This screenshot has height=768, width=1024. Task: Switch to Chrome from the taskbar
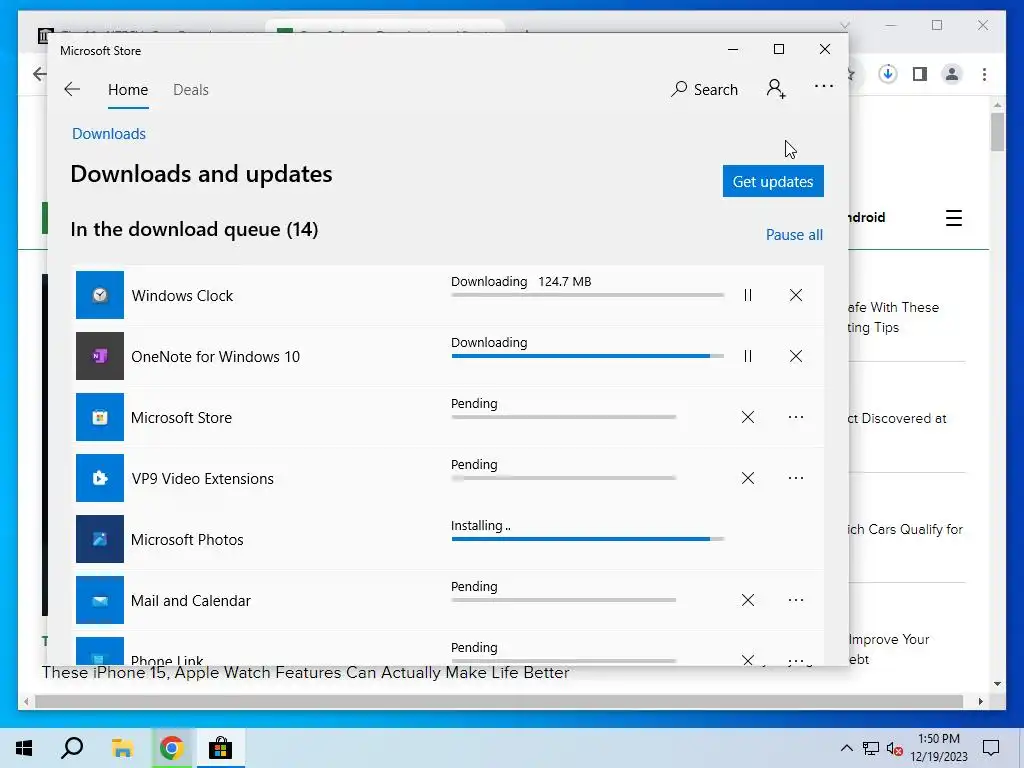pos(171,748)
